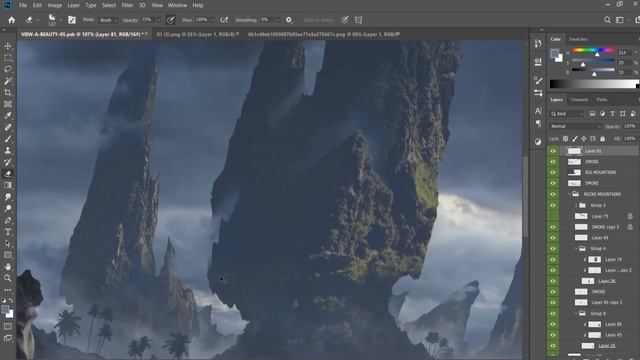The height and width of the screenshot is (360, 640).
Task: Open the History panel icon
Action: point(538,43)
